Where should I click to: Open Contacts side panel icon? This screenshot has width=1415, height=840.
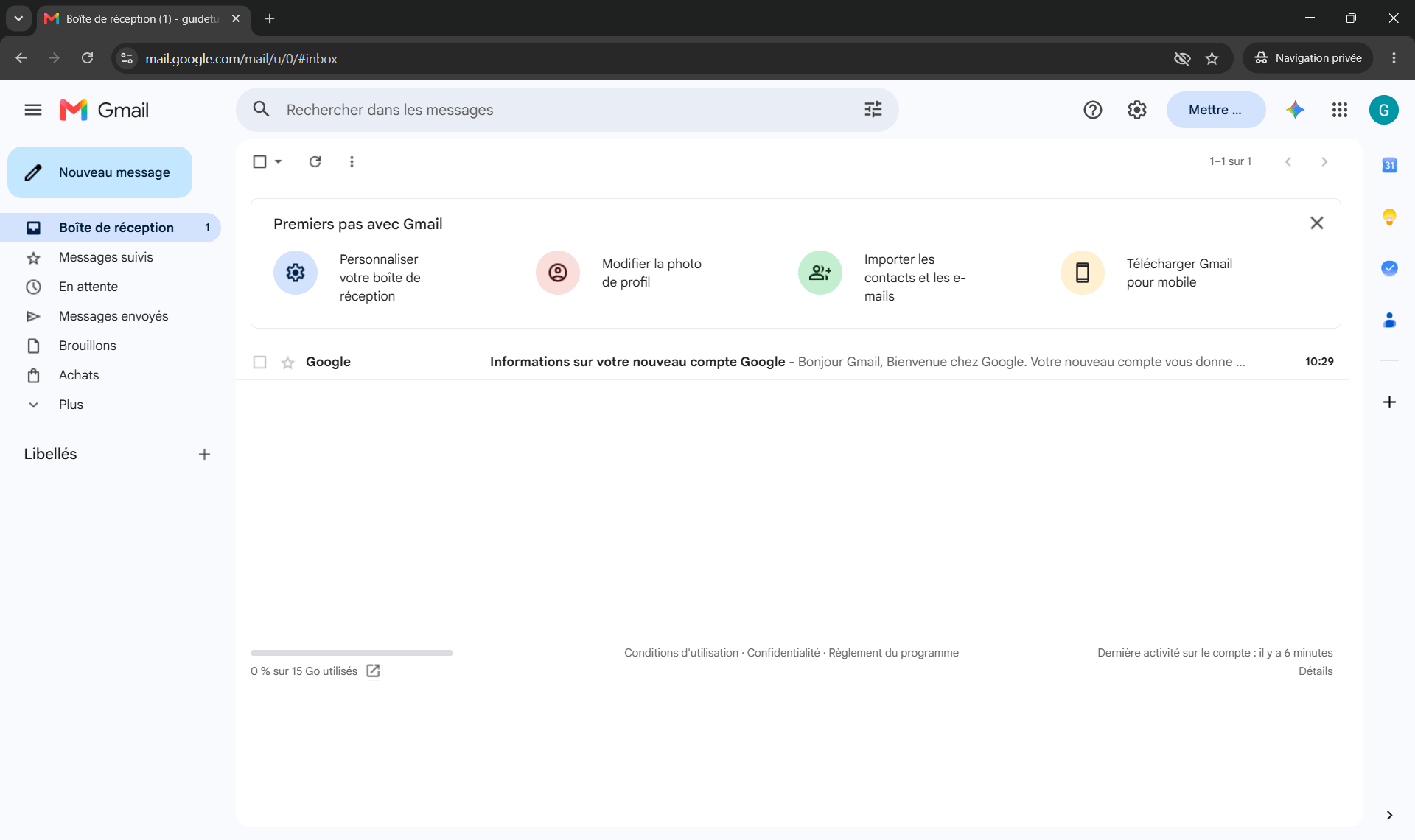pyautogui.click(x=1389, y=320)
